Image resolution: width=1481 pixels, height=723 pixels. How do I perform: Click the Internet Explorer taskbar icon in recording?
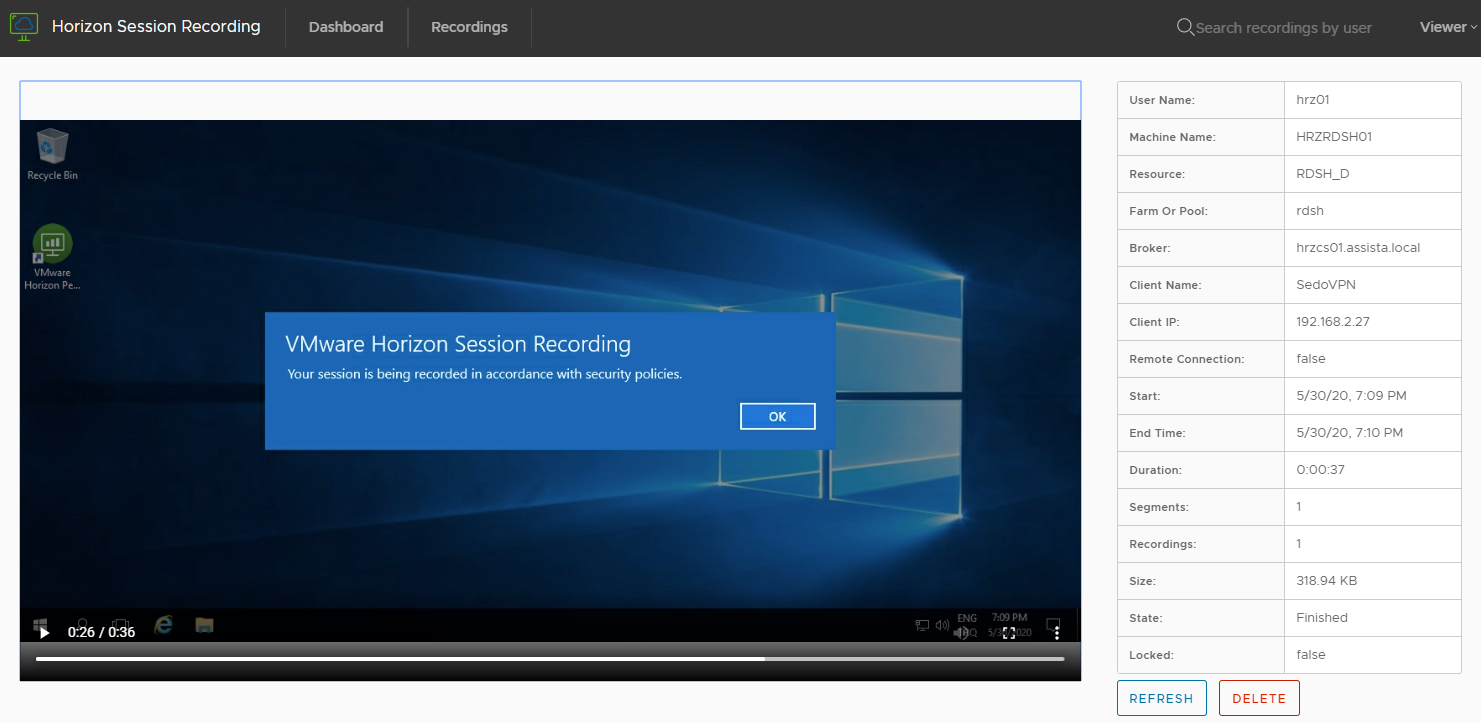pyautogui.click(x=163, y=625)
